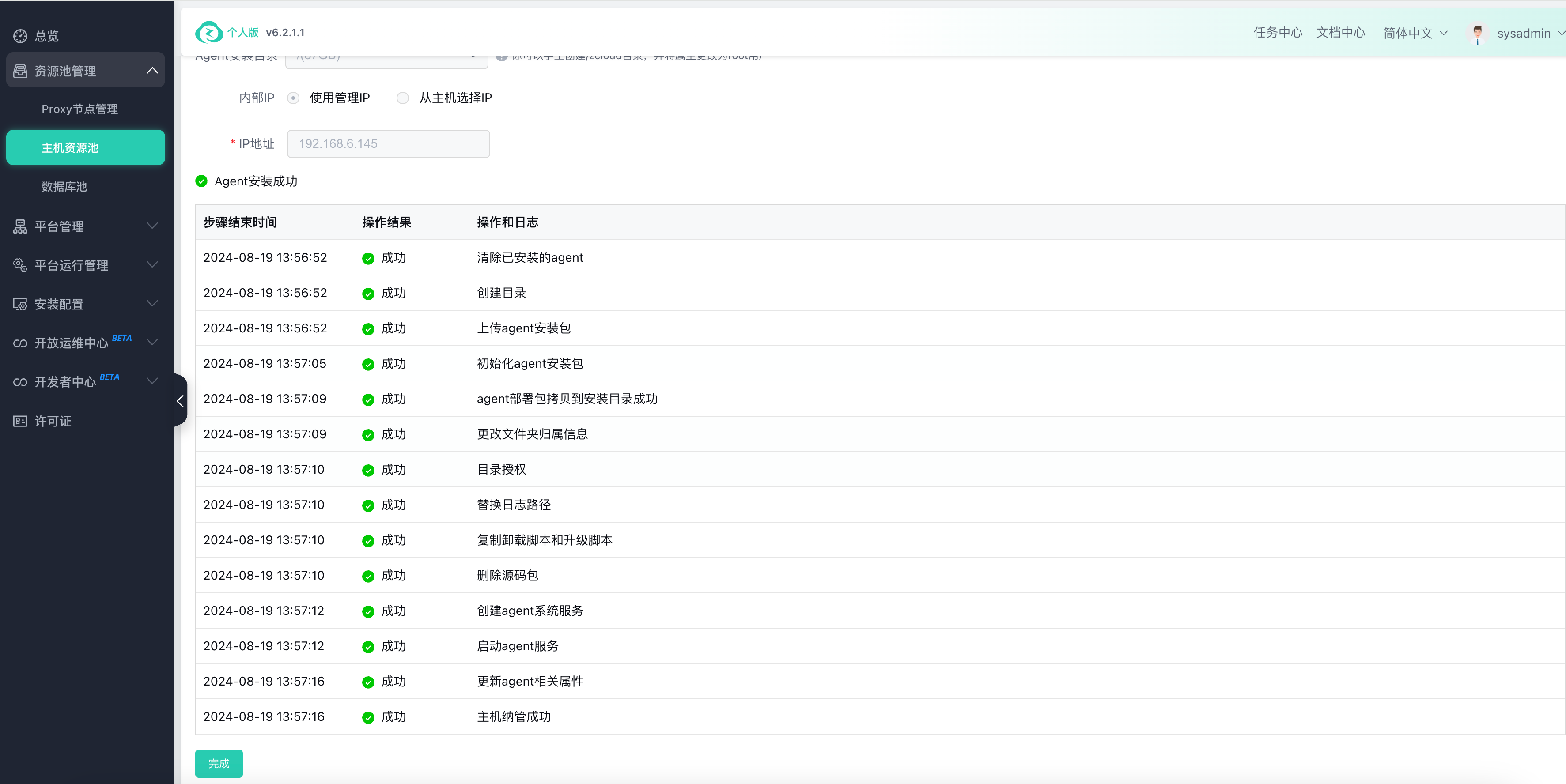Viewport: 1566px width, 784px height.
Task: Click the overview dashboard icon
Action: coord(20,36)
